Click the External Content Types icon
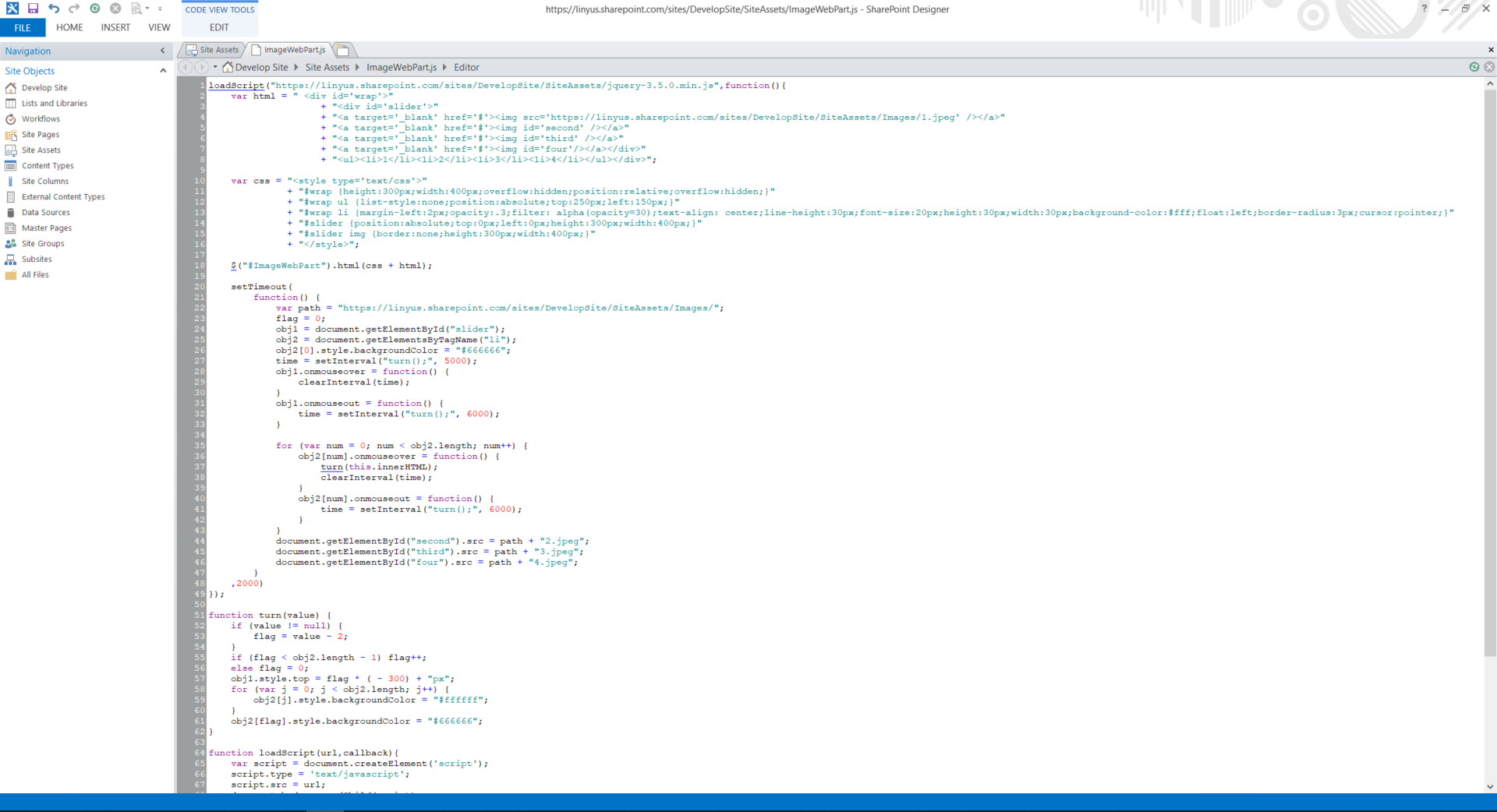This screenshot has height=812, width=1497. (x=11, y=197)
